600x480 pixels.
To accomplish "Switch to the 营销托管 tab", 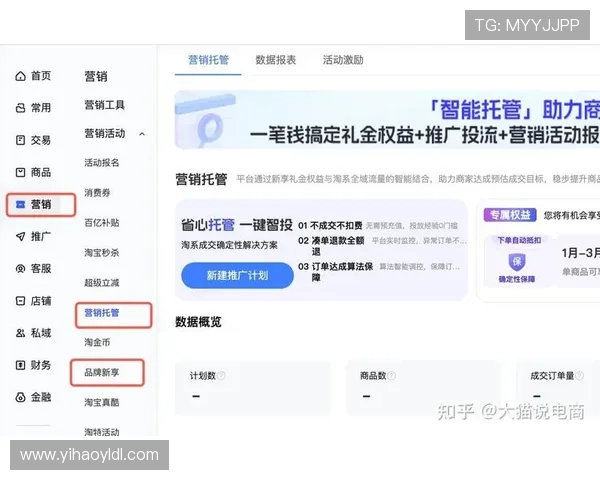I will pos(209,60).
